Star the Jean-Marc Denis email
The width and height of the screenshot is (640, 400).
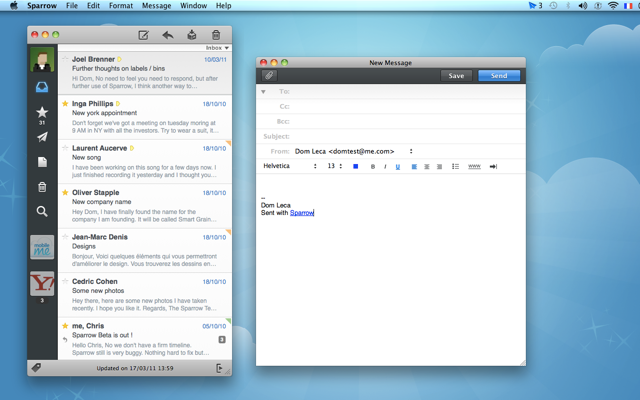(65, 237)
